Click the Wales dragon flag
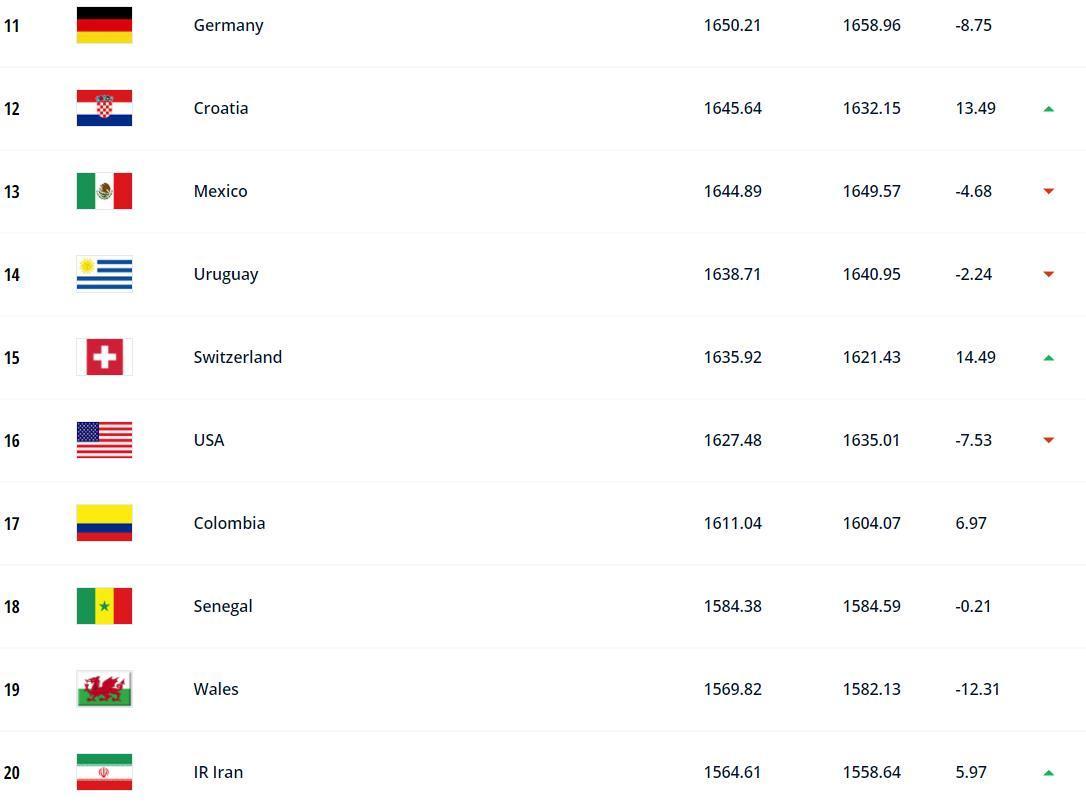The width and height of the screenshot is (1086, 808). pyautogui.click(x=104, y=689)
